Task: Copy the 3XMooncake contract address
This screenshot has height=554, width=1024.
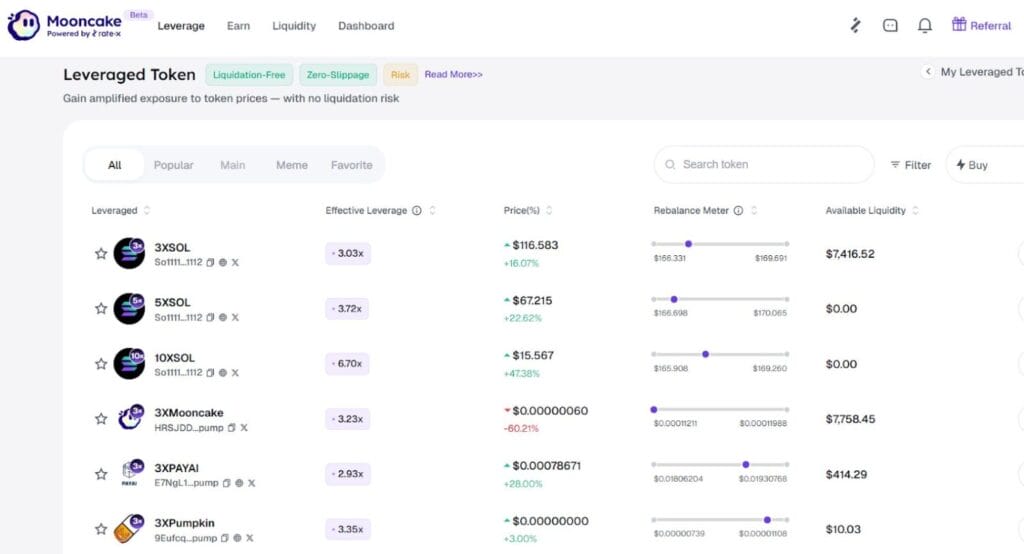Action: click(231, 428)
